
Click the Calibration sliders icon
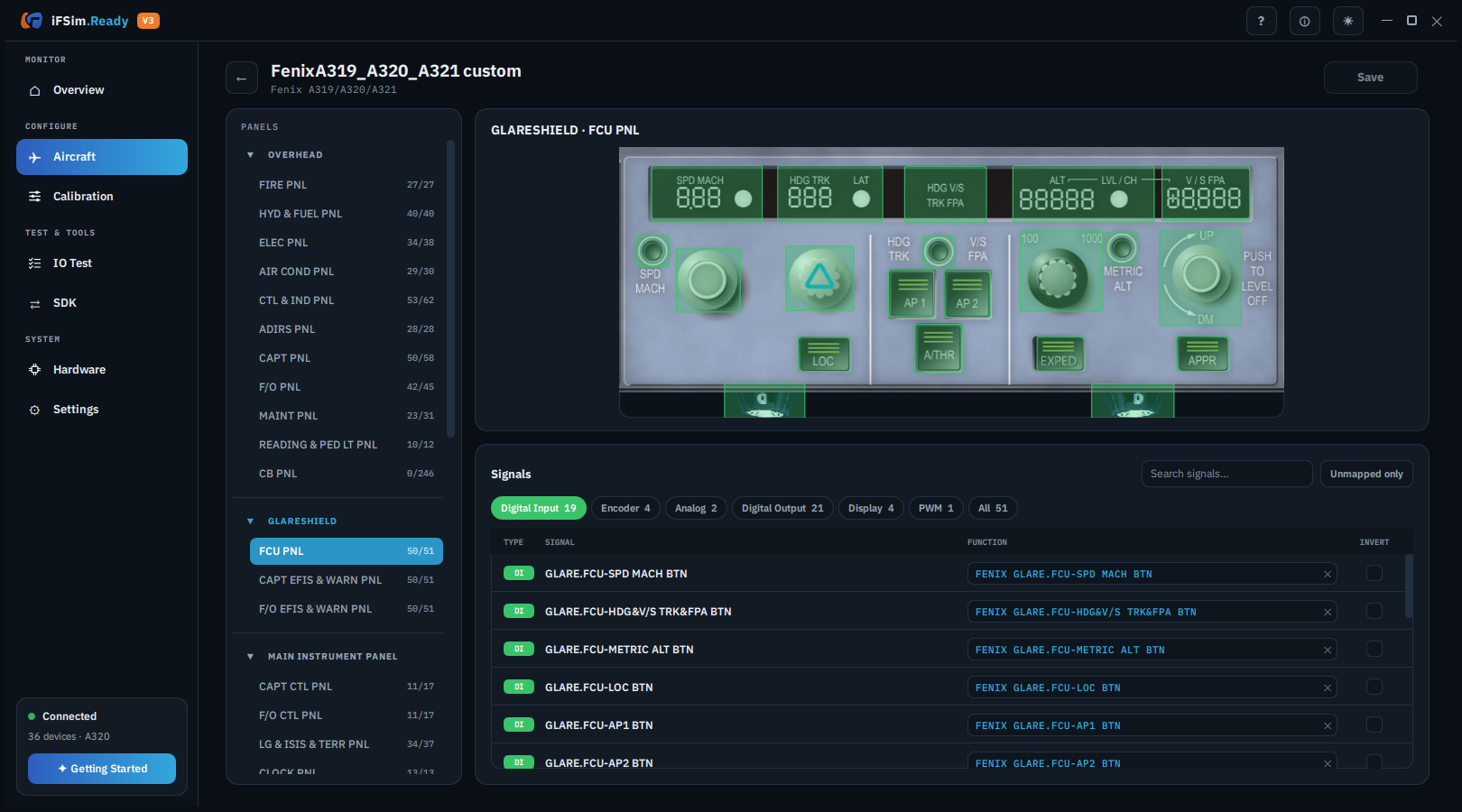(x=35, y=197)
